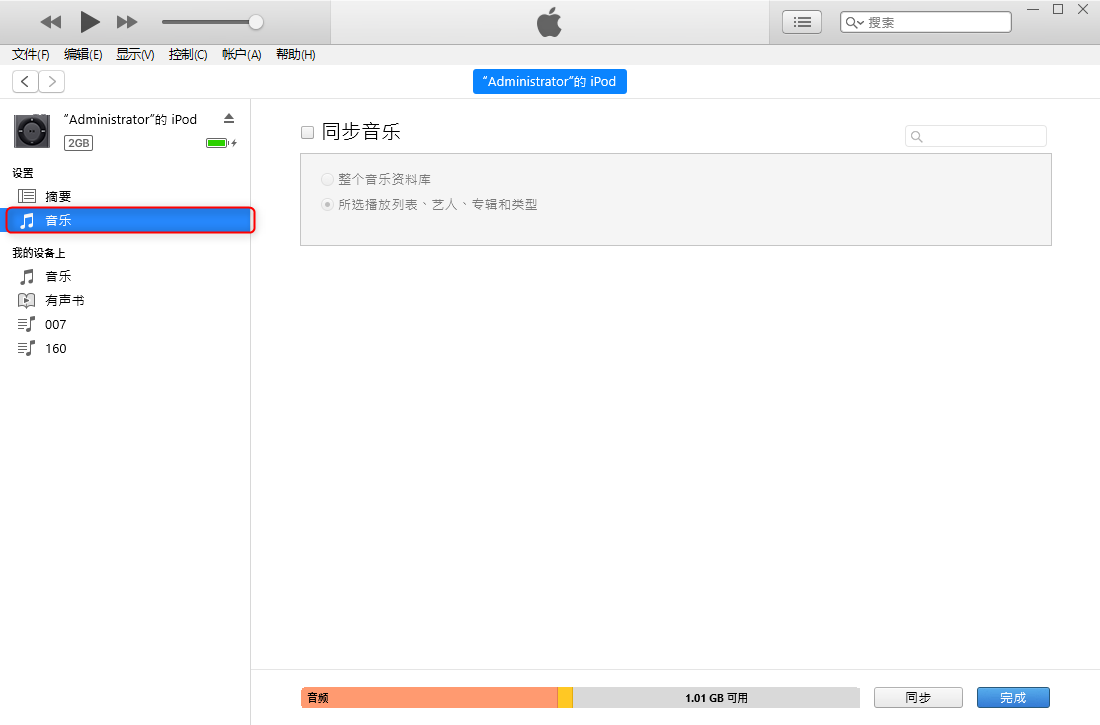Open 音乐 under 我的设备上
1100x725 pixels.
[126, 277]
